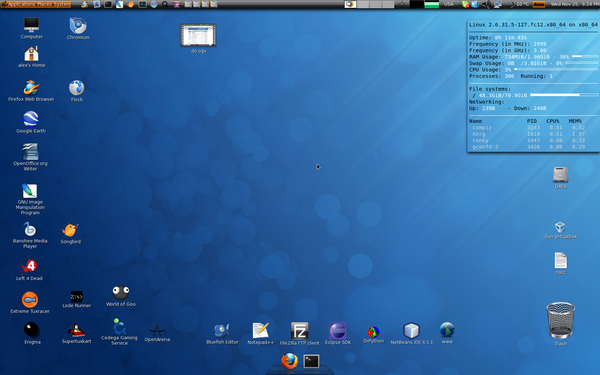This screenshot has width=600, height=375.
Task: Open the Chromium desktop icon
Action: point(78,28)
